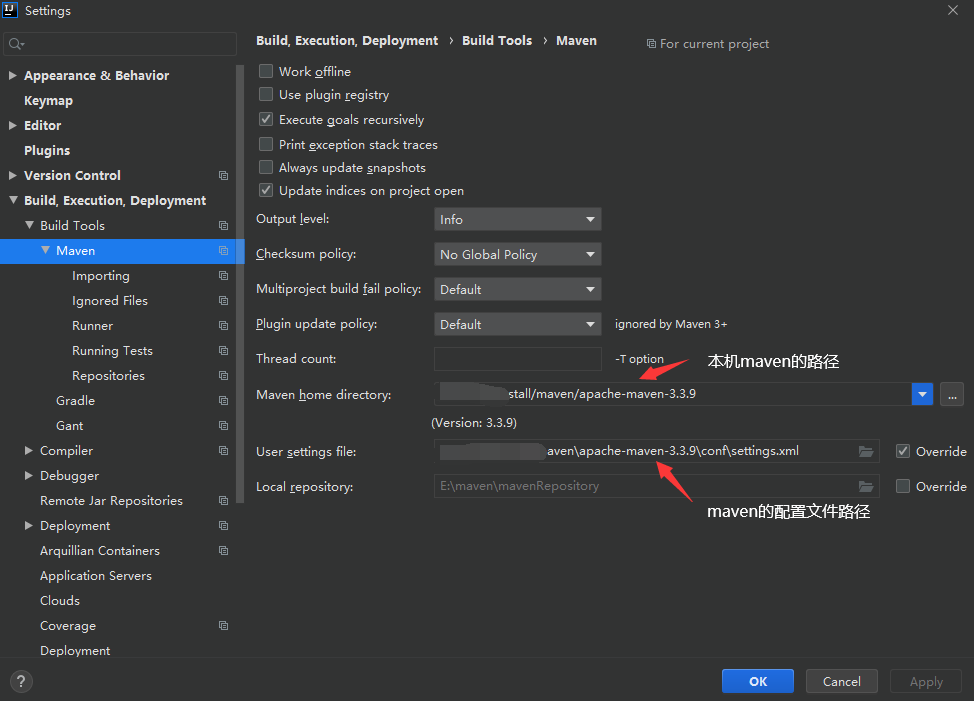Open Maven home directory dropdown arrow
974x701 pixels.
point(922,394)
